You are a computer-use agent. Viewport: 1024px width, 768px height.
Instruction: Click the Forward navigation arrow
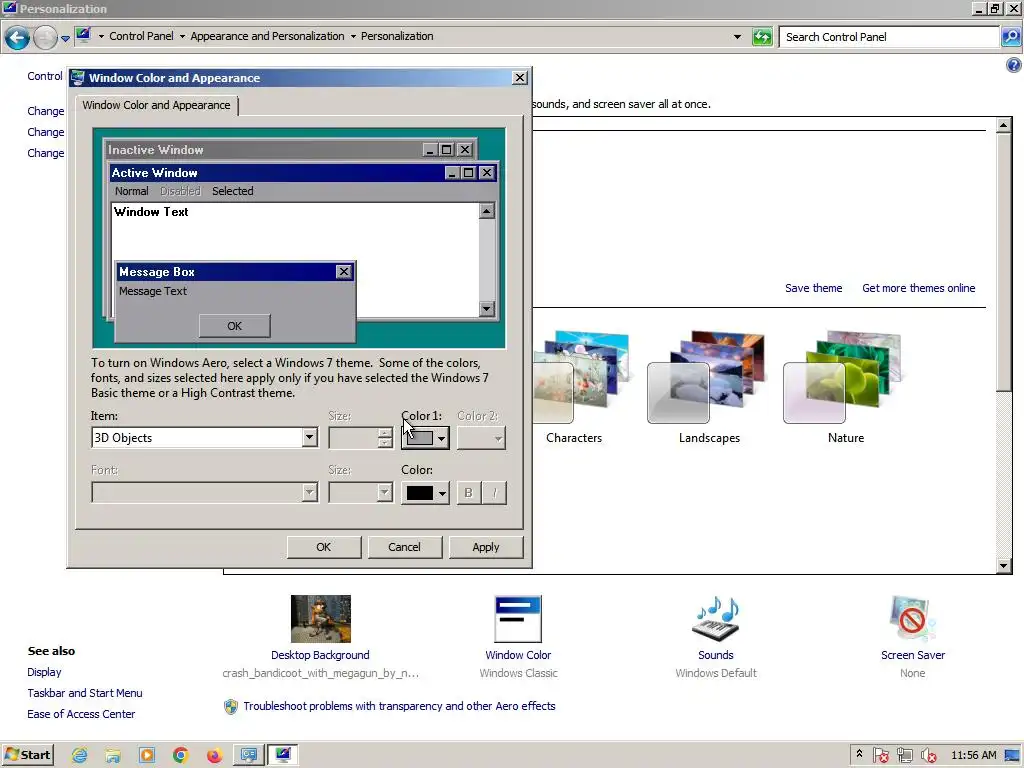tap(45, 37)
